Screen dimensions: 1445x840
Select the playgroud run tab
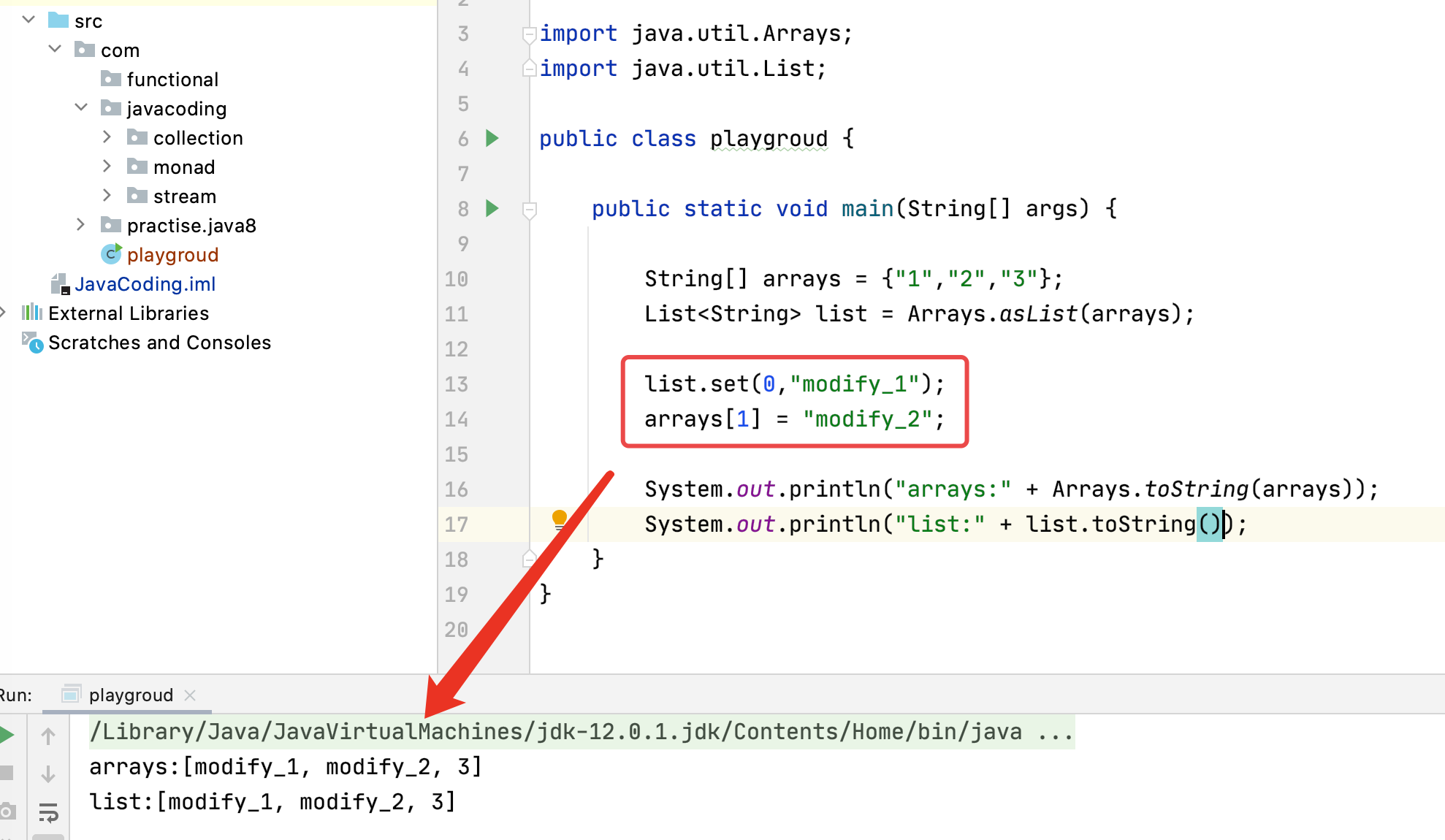click(130, 695)
